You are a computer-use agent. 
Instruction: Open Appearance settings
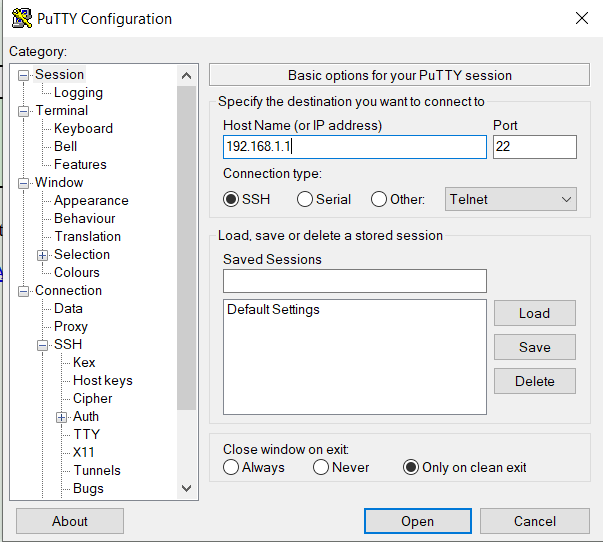(91, 200)
